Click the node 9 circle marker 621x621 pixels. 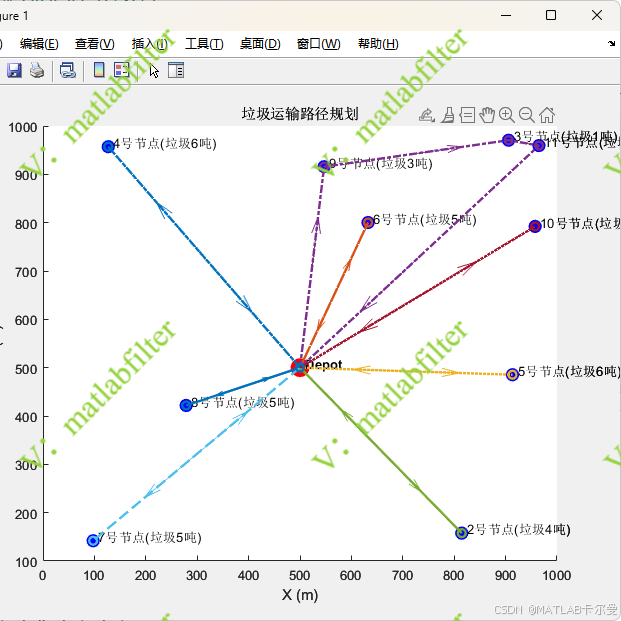point(324,166)
